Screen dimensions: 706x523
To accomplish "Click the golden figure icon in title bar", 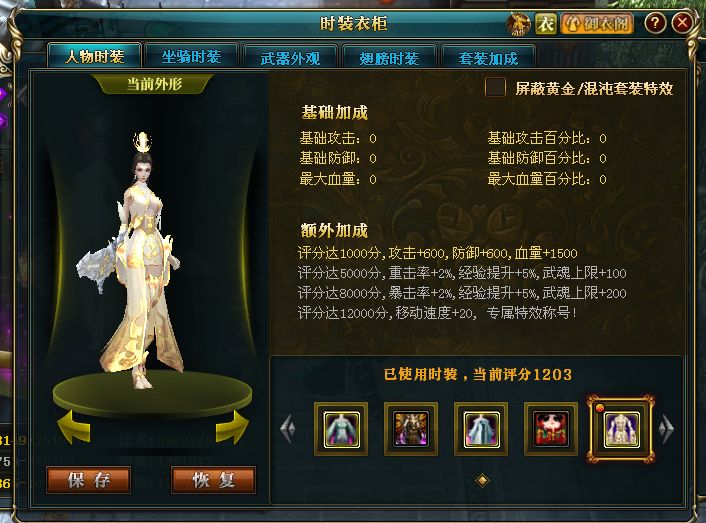I will (x=519, y=23).
